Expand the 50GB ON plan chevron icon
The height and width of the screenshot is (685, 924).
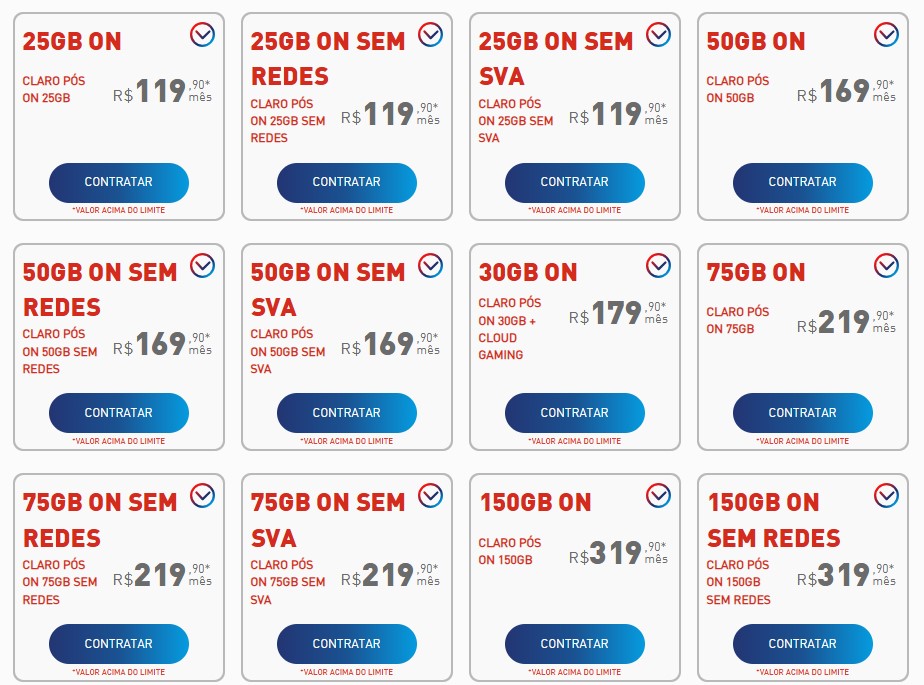(x=886, y=35)
